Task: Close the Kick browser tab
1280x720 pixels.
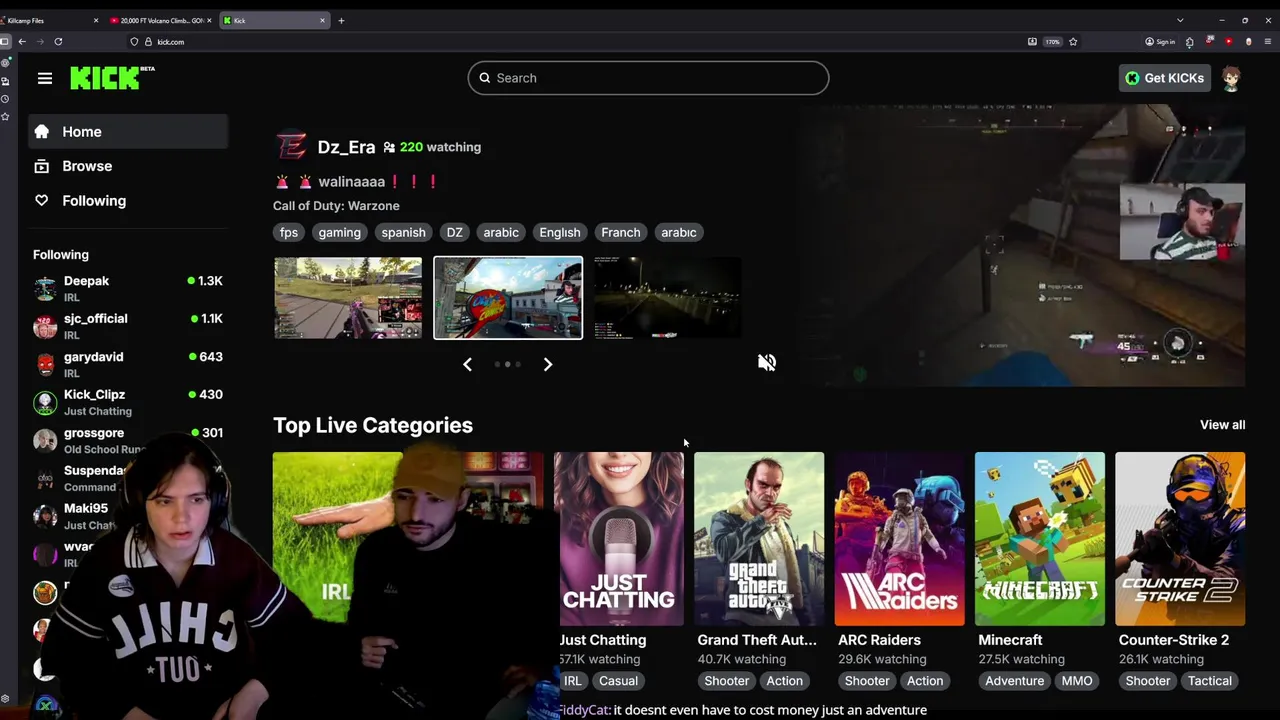Action: point(322,20)
